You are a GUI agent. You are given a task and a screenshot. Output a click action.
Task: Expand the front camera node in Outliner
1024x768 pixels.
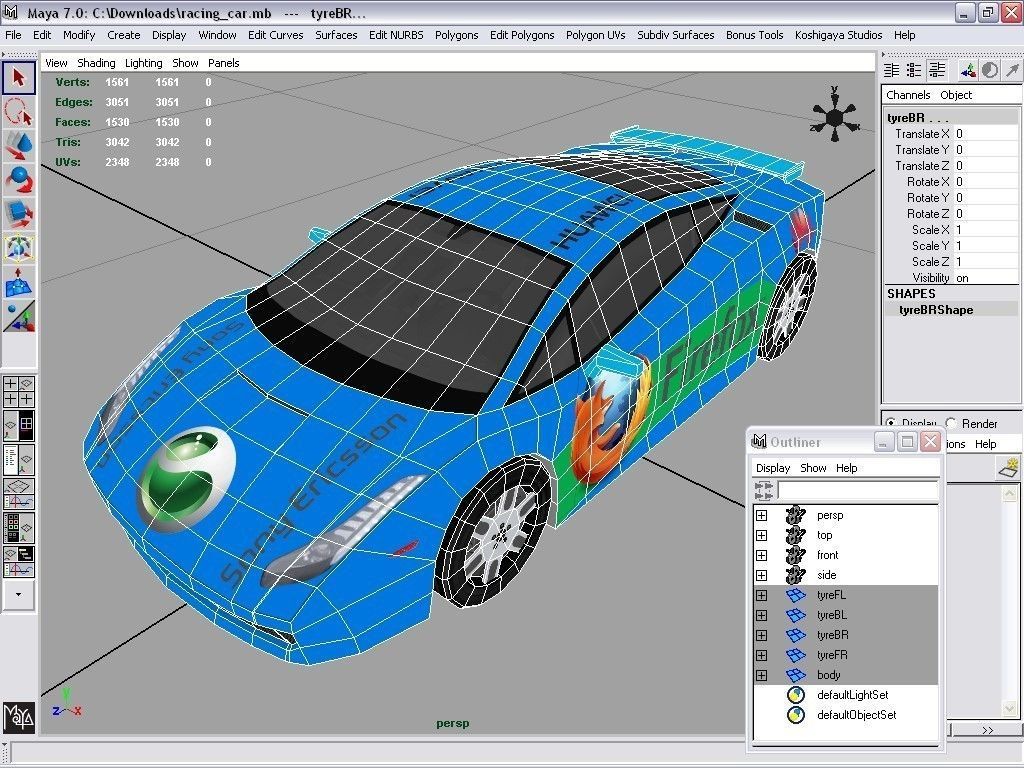(761, 555)
